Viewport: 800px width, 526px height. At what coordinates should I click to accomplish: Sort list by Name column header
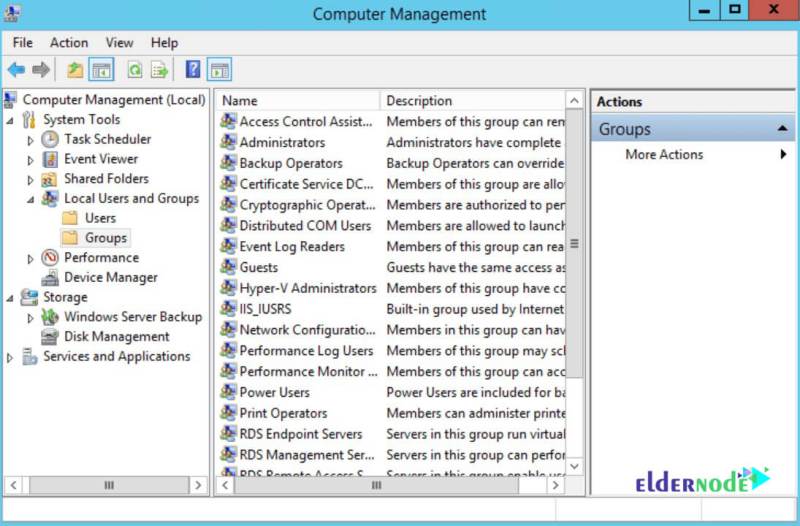(x=298, y=101)
